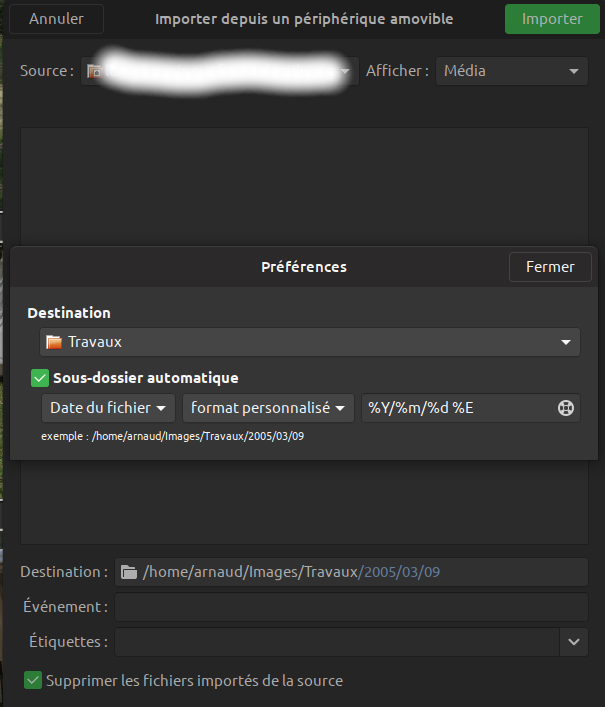Open the Travaux destination dropdown

[x=310, y=342]
